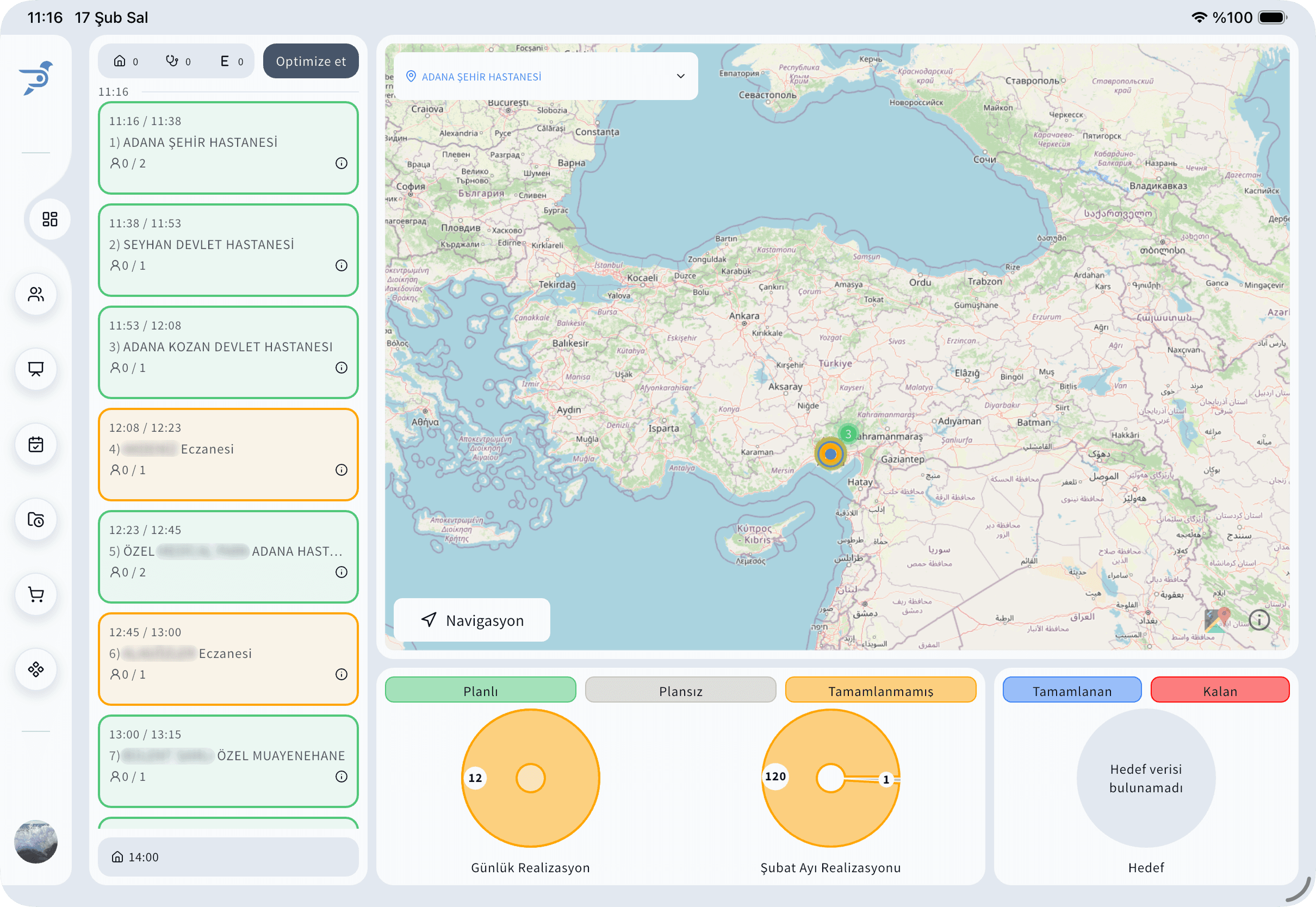Click green cluster marker 3 on map
Viewport: 1316px width, 907px height.
(x=848, y=434)
